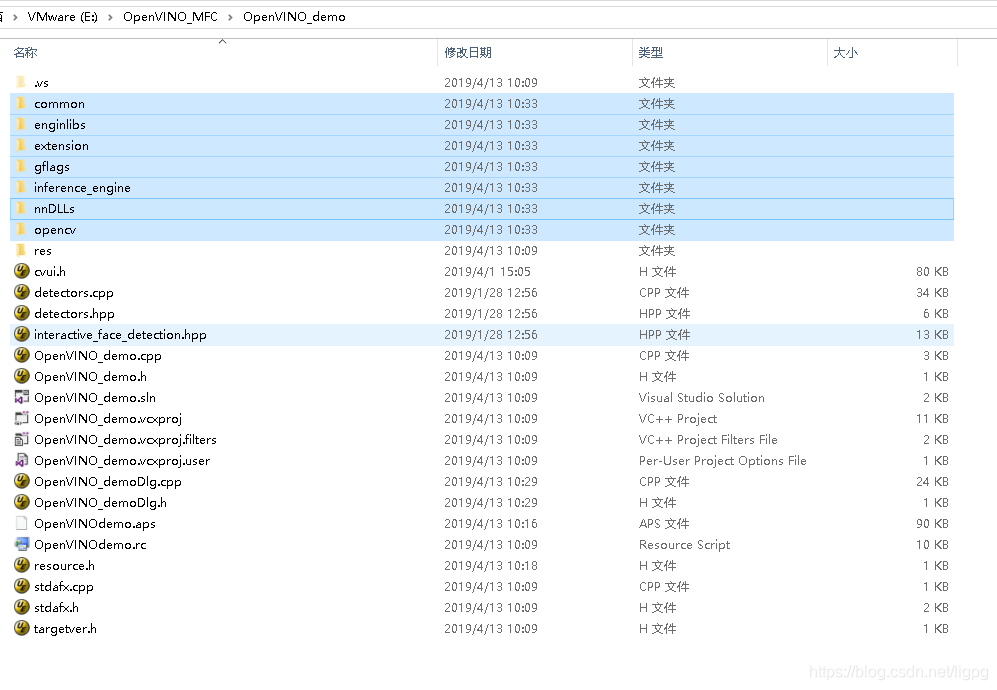Select the file name targetver.h
Image resolution: width=997 pixels, height=690 pixels.
65,628
